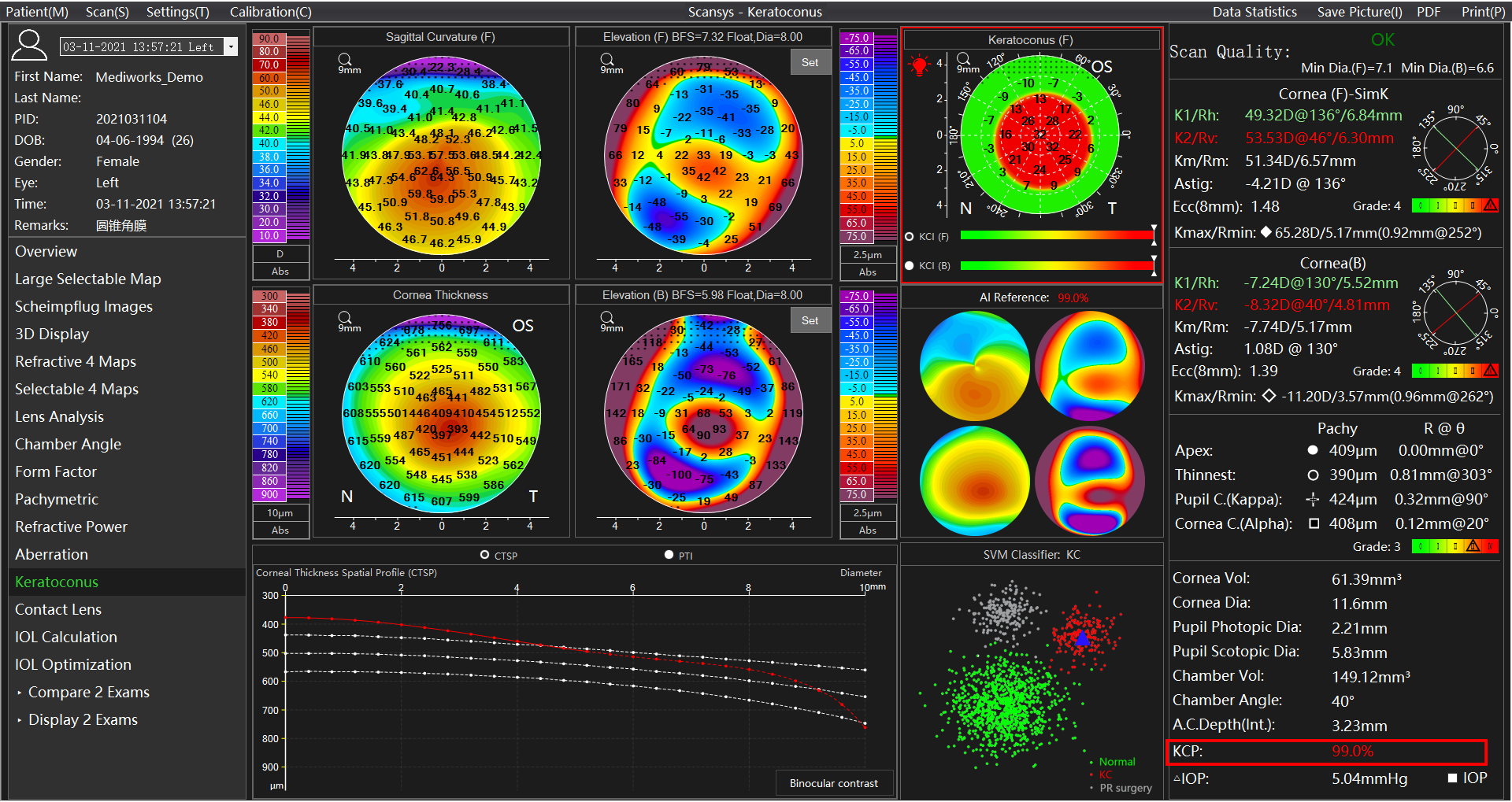The height and width of the screenshot is (802, 1512).
Task: Open the Scan(S) menu
Action: [107, 12]
